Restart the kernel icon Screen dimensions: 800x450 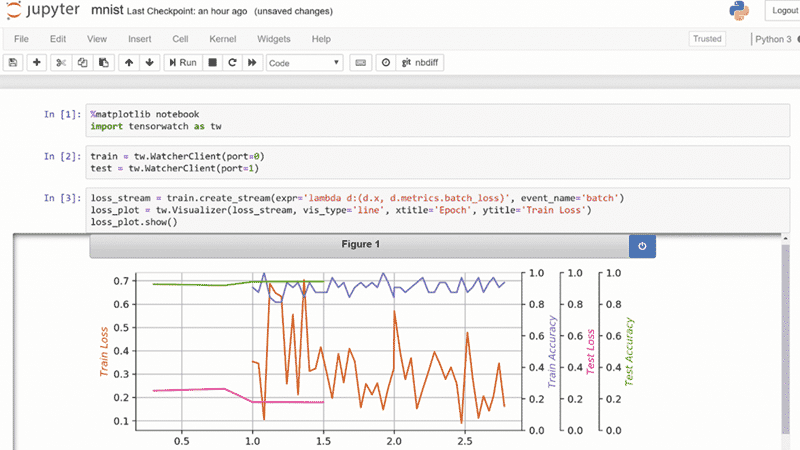(x=232, y=63)
